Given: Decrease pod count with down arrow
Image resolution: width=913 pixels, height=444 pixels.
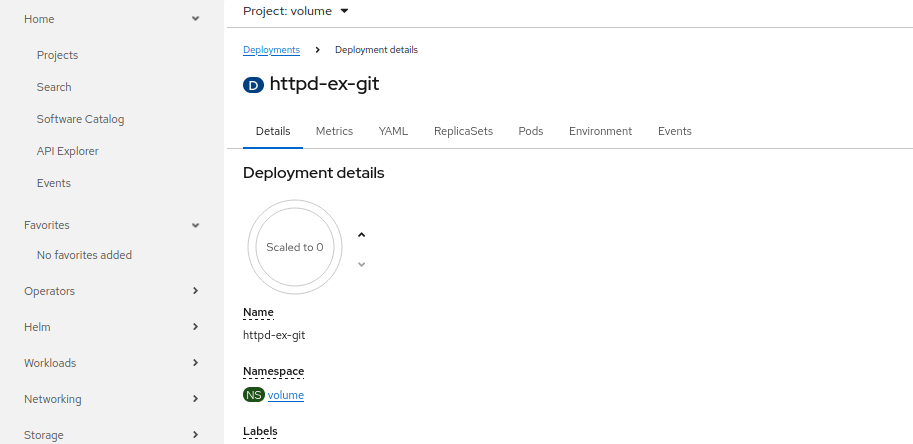Looking at the screenshot, I should coord(361,264).
